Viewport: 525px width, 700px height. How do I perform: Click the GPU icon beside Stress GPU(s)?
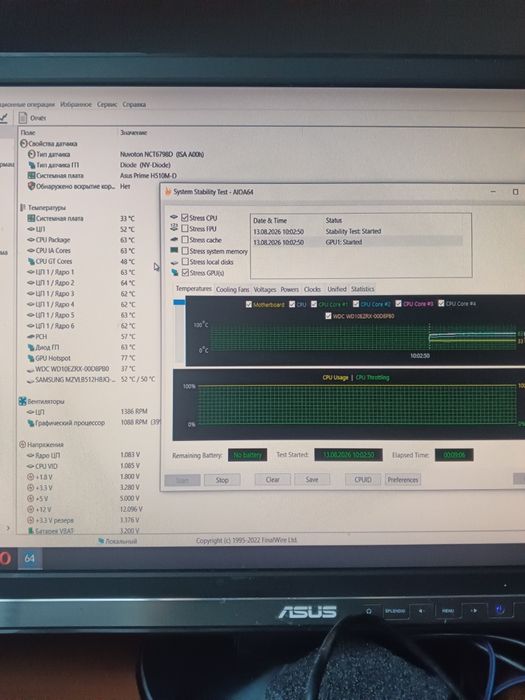(x=175, y=272)
